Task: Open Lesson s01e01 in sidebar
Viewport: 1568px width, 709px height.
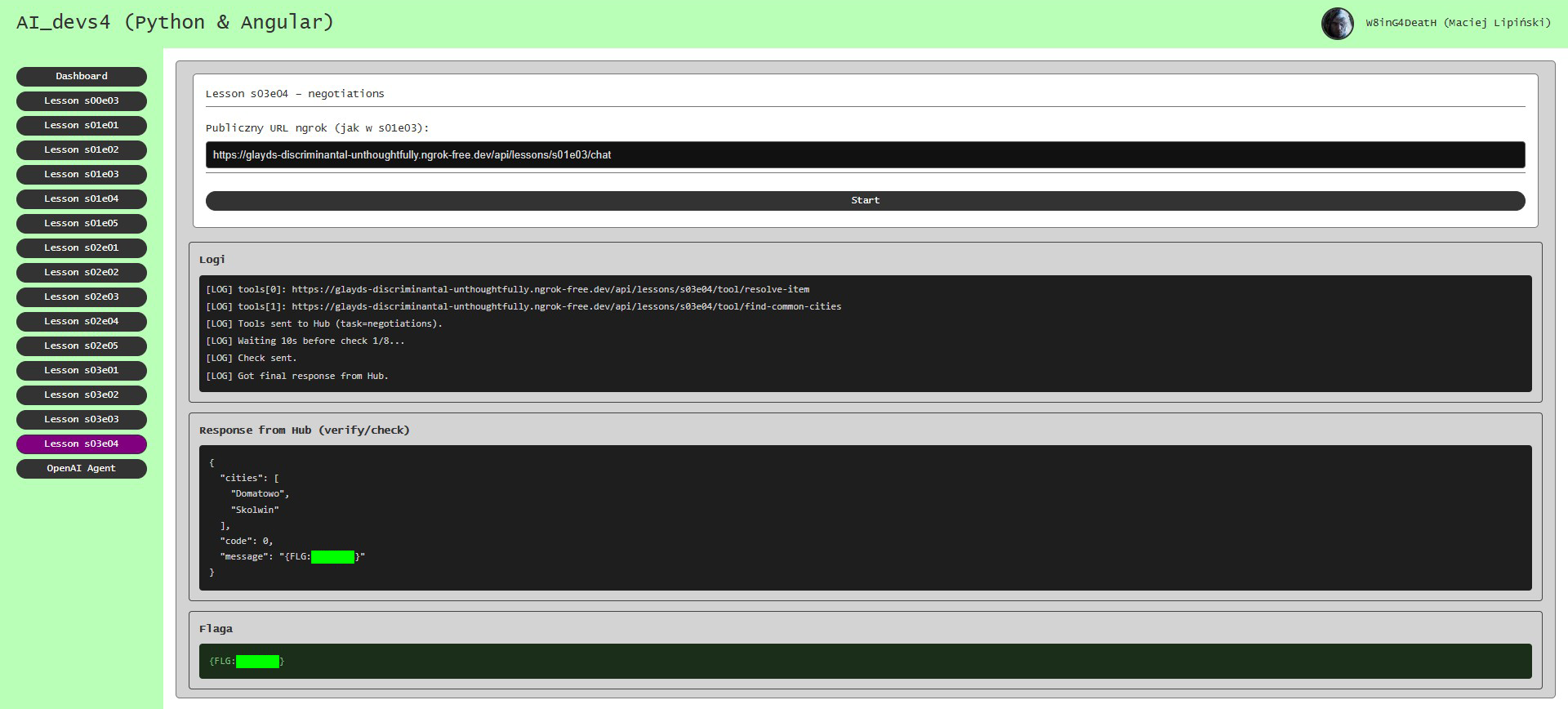Action: (82, 125)
